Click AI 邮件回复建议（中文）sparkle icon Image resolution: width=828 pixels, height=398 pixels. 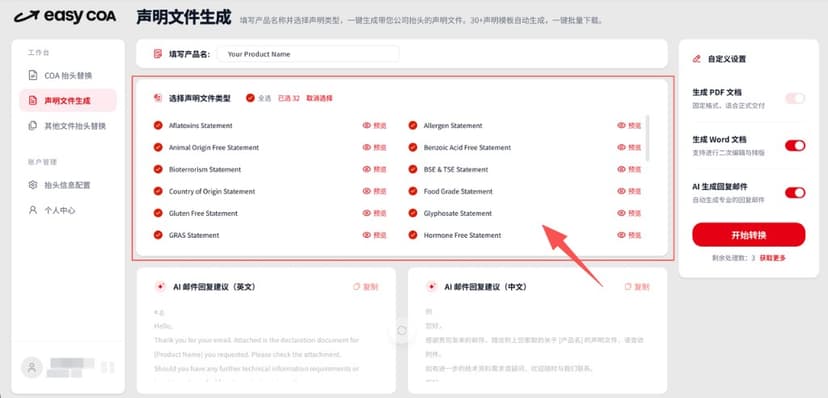[431, 287]
